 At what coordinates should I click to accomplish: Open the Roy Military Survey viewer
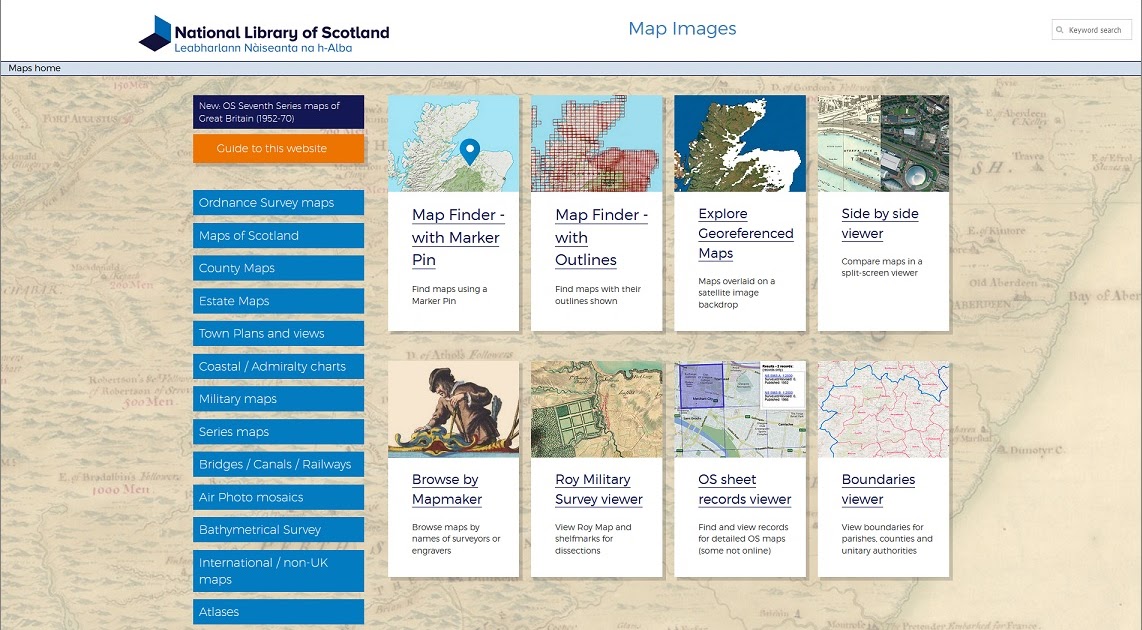pyautogui.click(x=597, y=489)
